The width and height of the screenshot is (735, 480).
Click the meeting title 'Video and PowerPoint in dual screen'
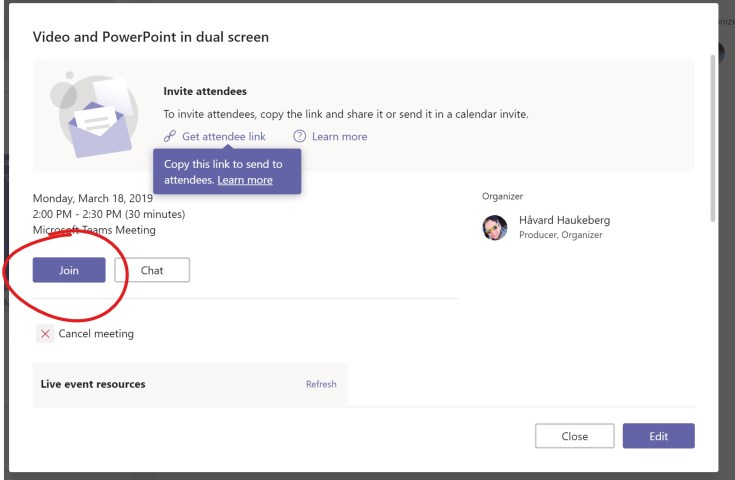(x=151, y=37)
